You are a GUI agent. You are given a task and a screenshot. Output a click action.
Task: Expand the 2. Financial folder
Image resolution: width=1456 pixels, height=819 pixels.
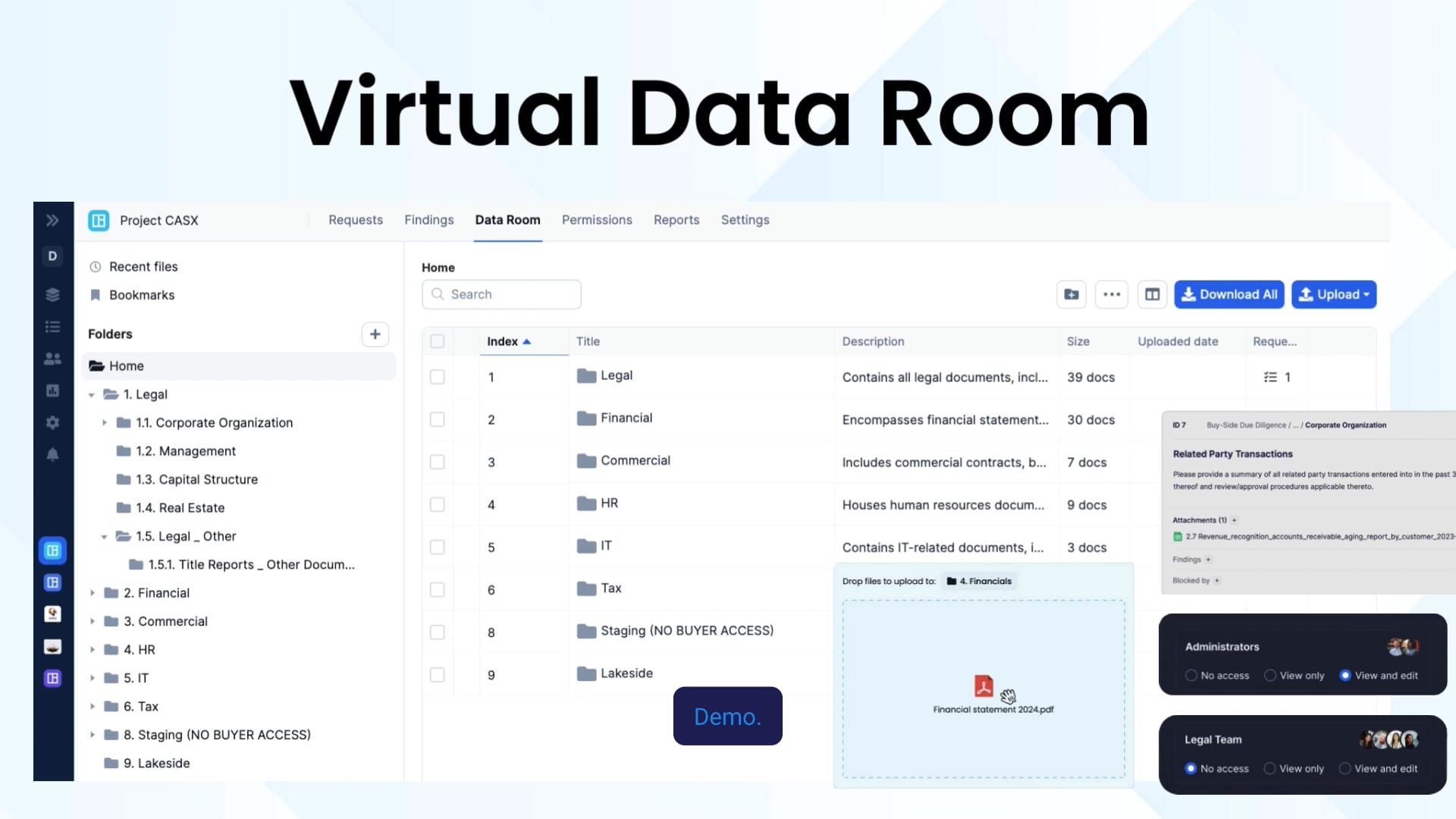point(93,593)
